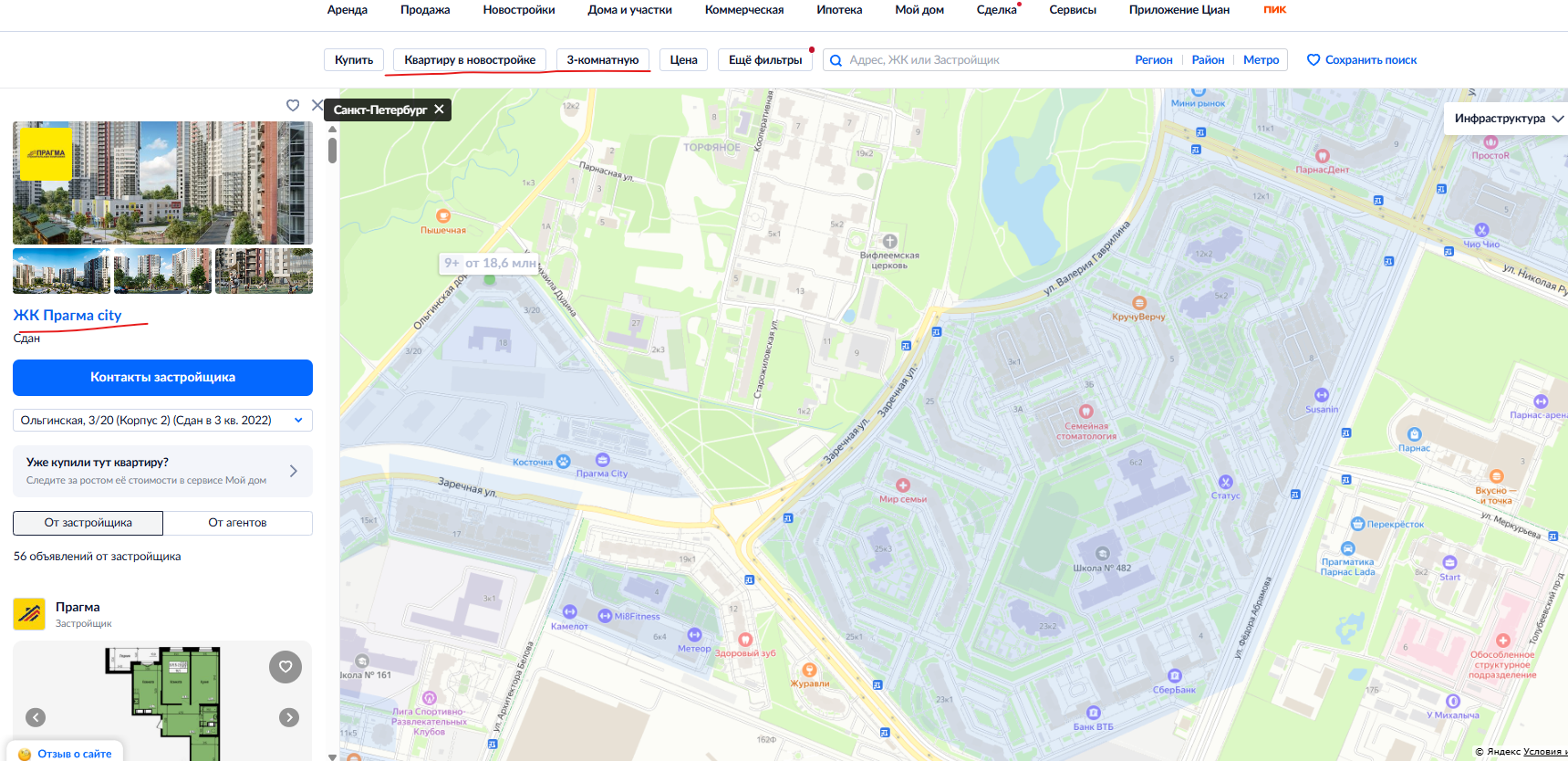Add ЖК Прагма city to favorites (heart icon)
Viewport: 1568px width, 761px height.
point(293,105)
